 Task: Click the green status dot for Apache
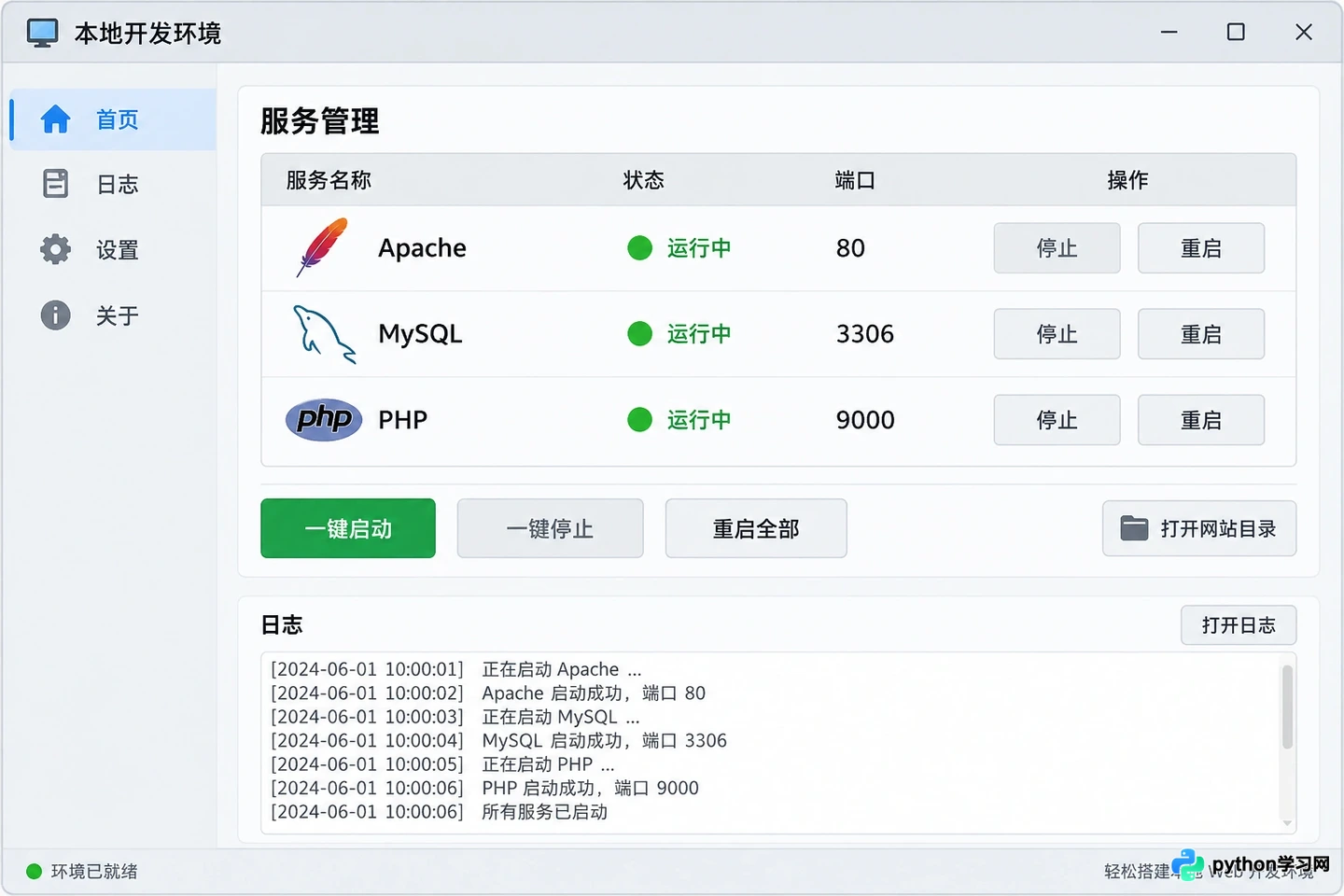639,248
